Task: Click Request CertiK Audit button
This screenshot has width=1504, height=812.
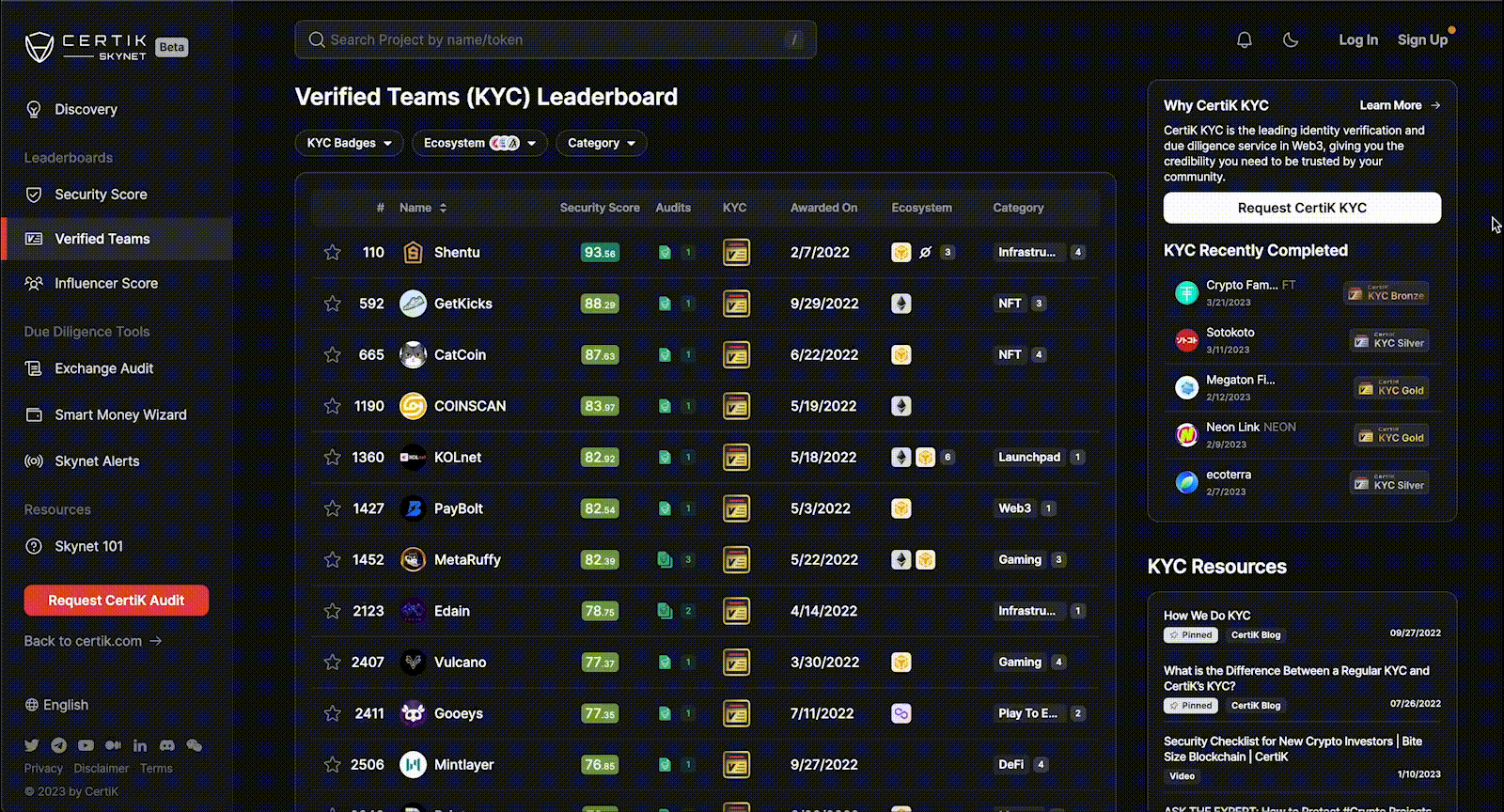Action: (x=117, y=601)
